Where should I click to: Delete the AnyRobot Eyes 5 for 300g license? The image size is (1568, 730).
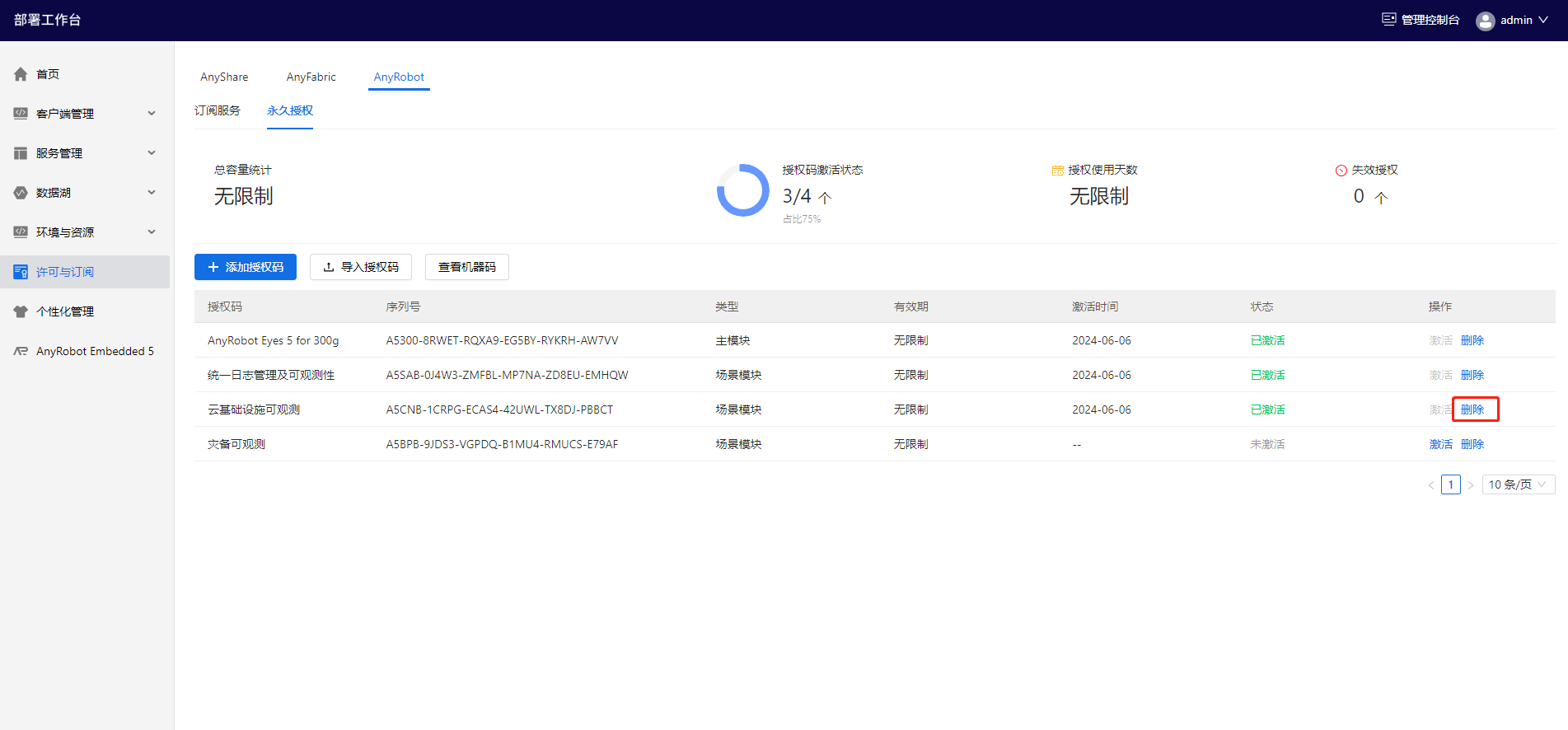click(x=1472, y=340)
